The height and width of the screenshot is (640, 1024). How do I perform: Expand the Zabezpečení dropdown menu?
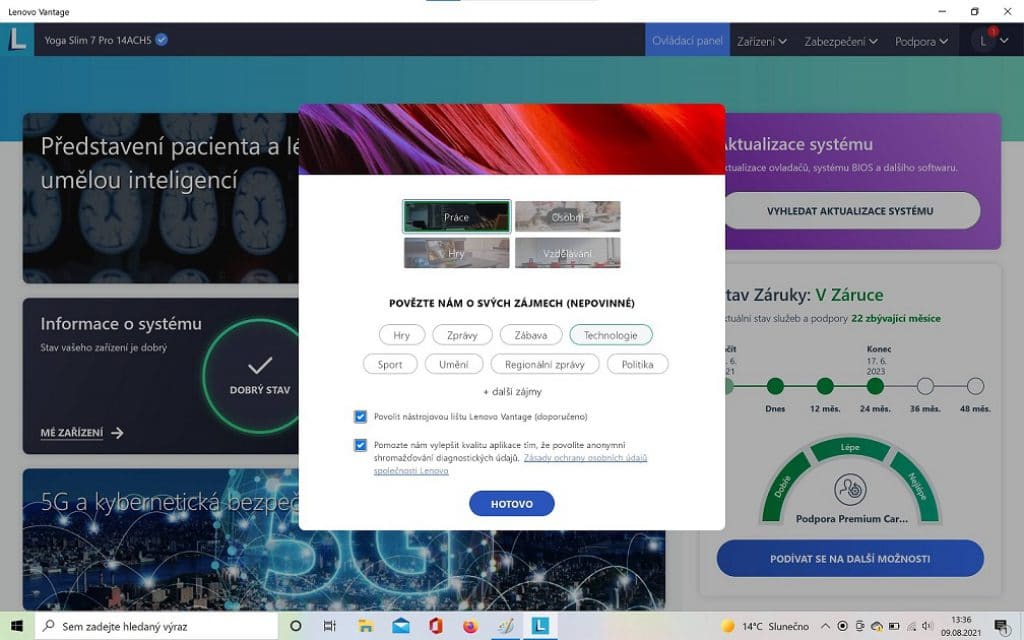click(840, 40)
